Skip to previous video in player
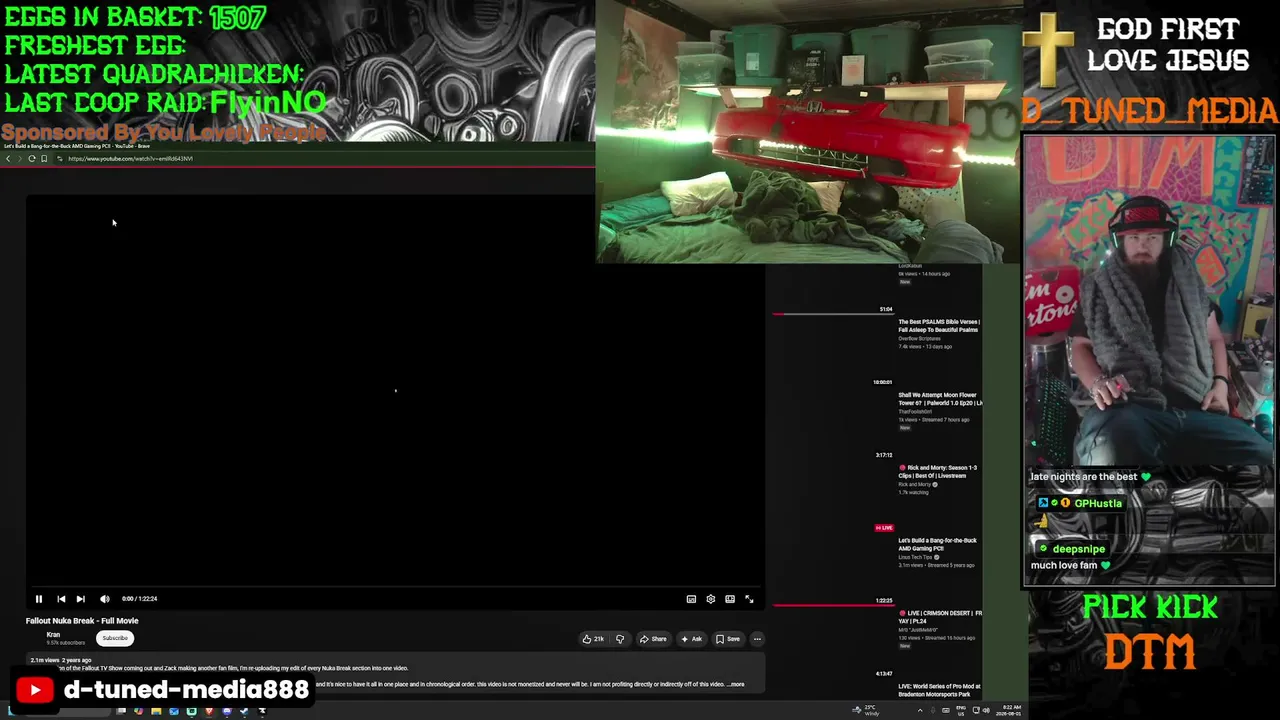1280x720 pixels. tap(61, 599)
